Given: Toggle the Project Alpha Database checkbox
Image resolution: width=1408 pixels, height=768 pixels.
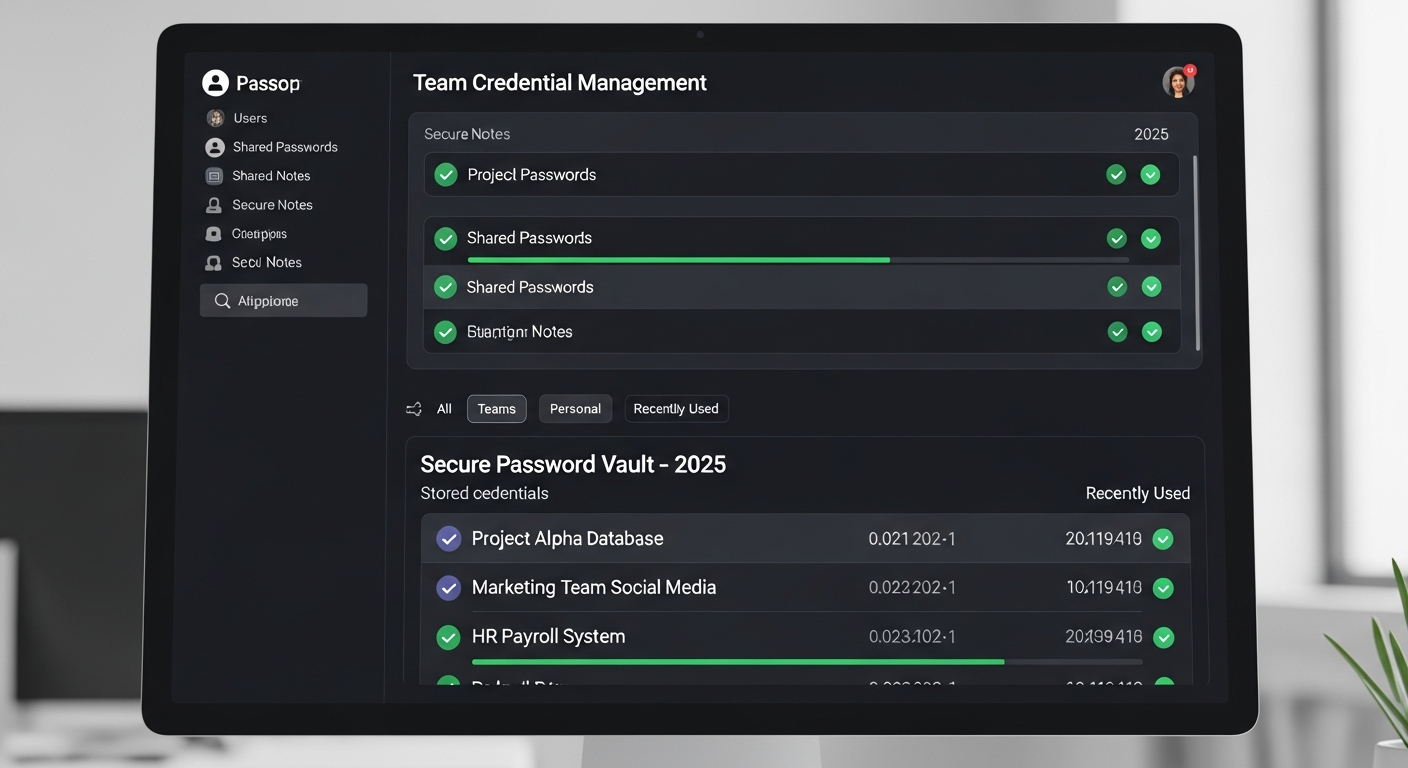Looking at the screenshot, I should tap(449, 539).
